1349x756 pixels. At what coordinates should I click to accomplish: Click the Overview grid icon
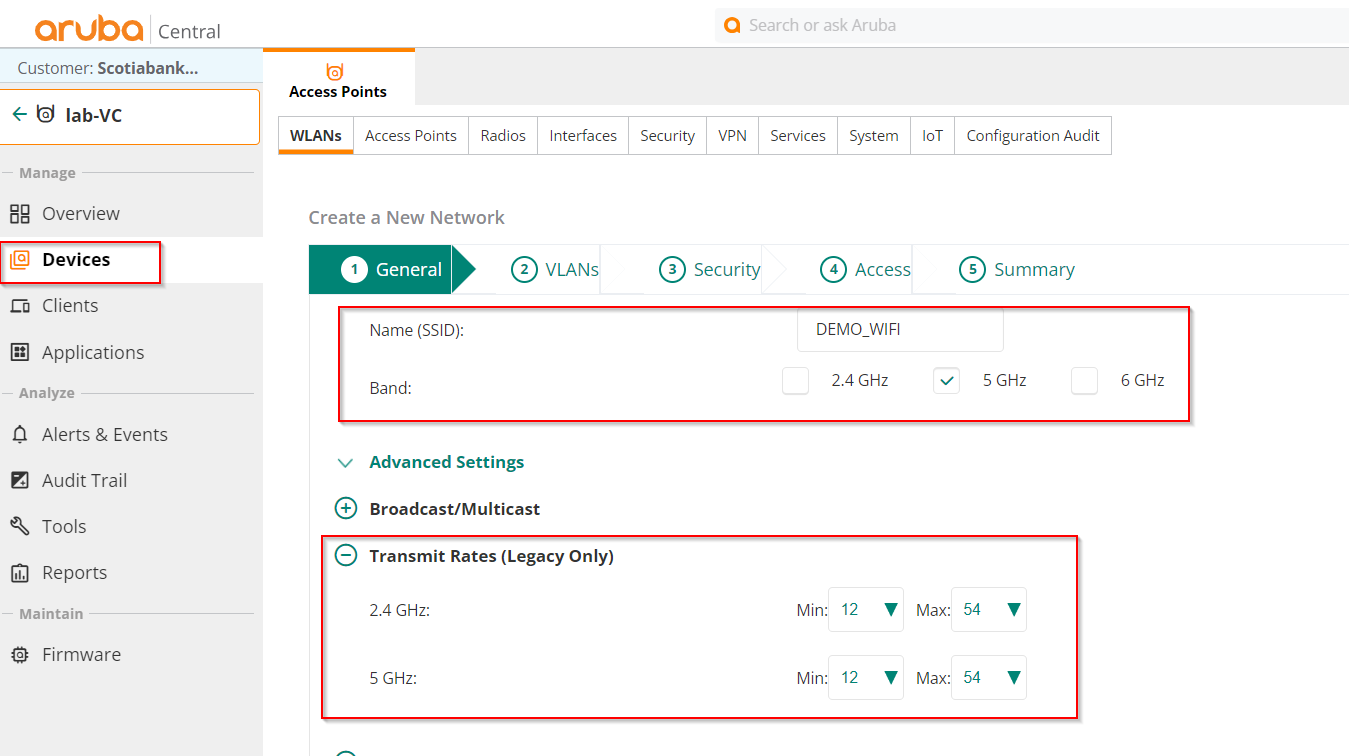point(20,214)
